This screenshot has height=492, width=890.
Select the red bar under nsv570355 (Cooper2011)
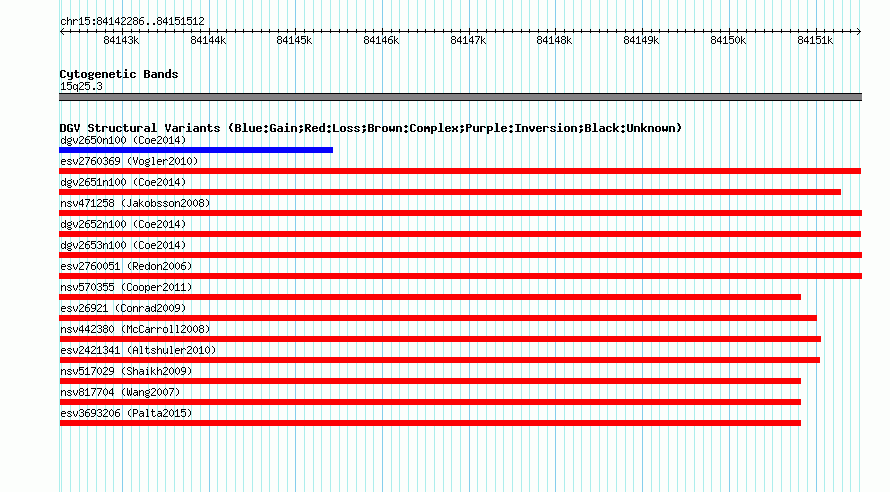tap(430, 297)
